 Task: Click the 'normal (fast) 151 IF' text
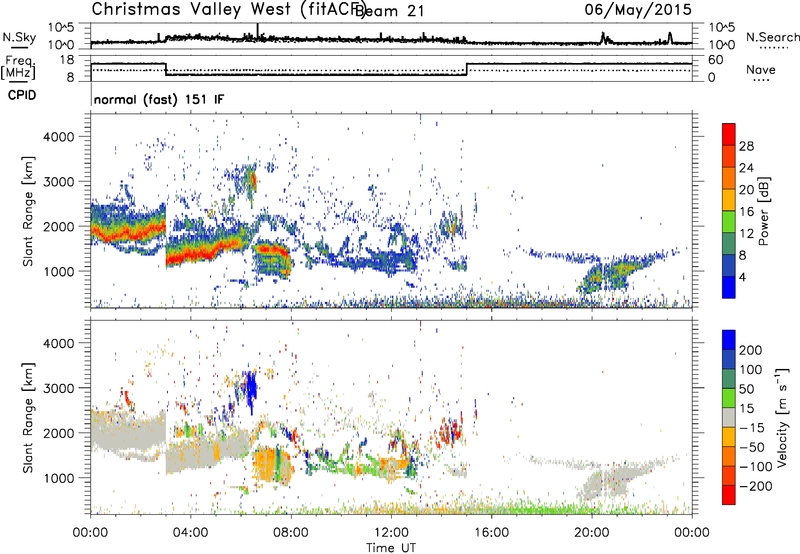(x=159, y=100)
